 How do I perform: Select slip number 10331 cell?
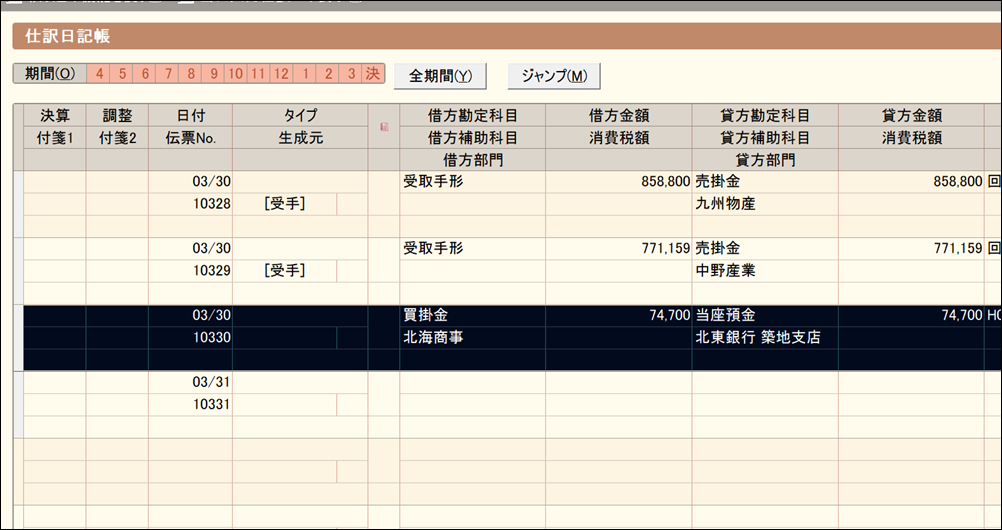tap(190, 404)
